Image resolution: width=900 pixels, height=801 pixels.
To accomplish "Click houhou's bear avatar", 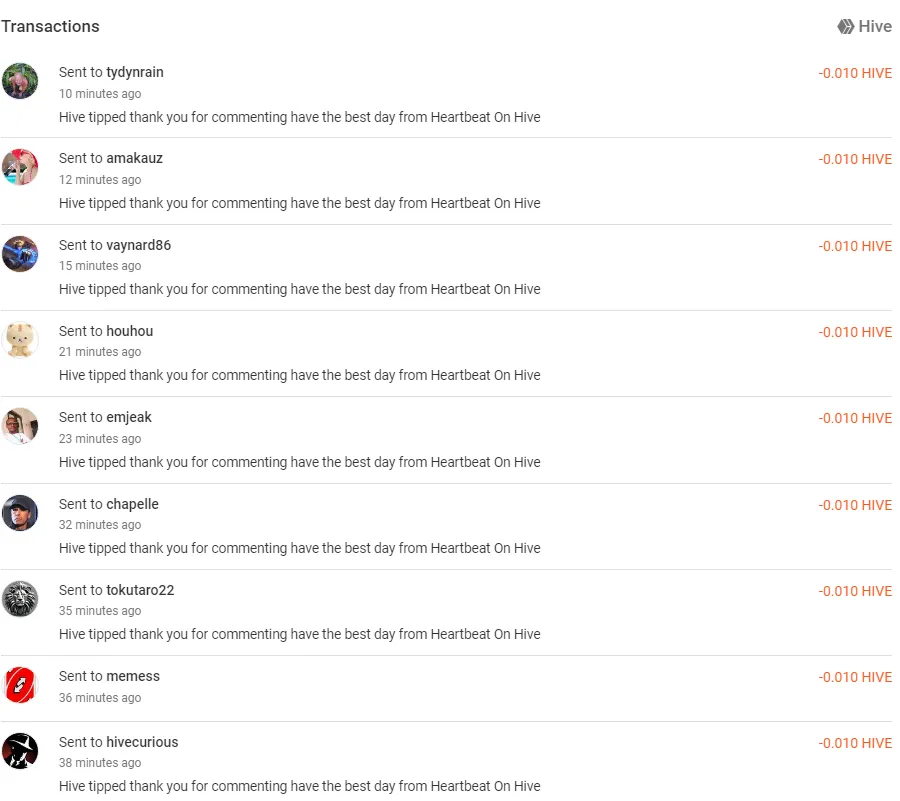I will (x=20, y=340).
